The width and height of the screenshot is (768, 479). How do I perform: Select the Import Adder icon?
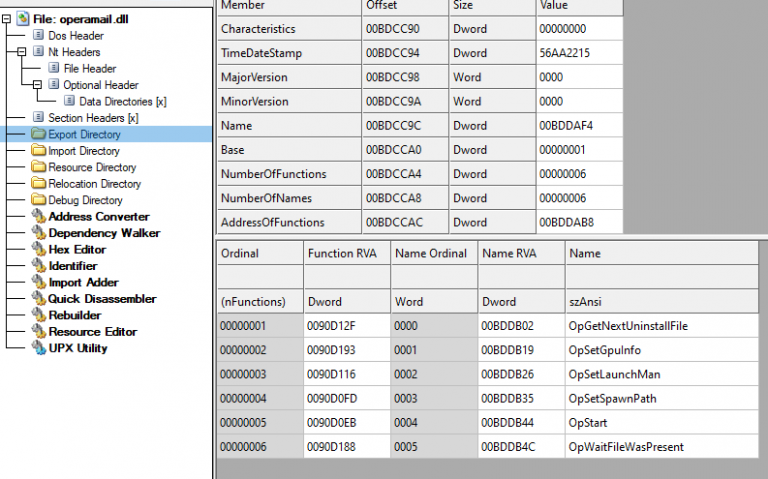click(39, 283)
